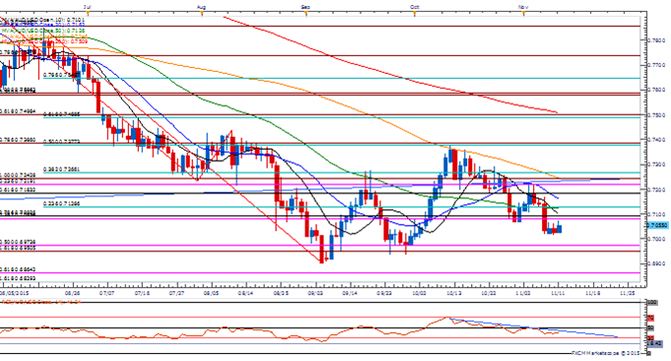Click the 0.500 Fibonacci label near 0.6973

click(17, 242)
